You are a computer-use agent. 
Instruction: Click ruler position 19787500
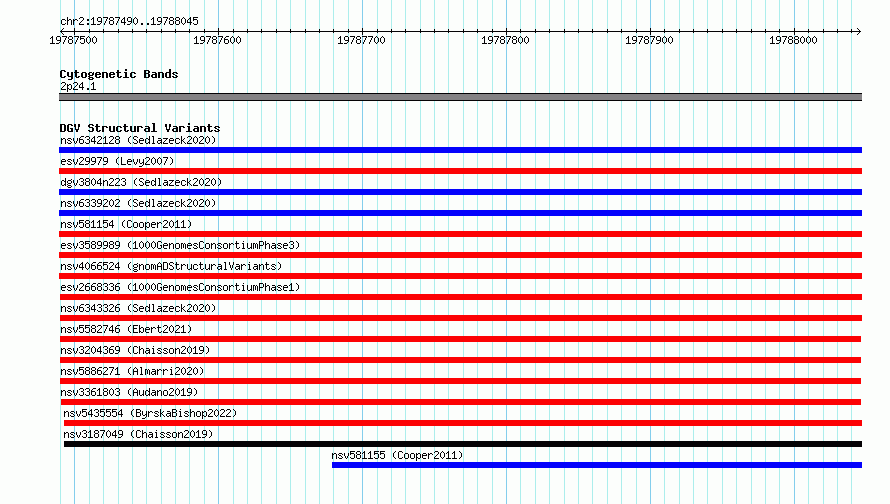tap(73, 40)
